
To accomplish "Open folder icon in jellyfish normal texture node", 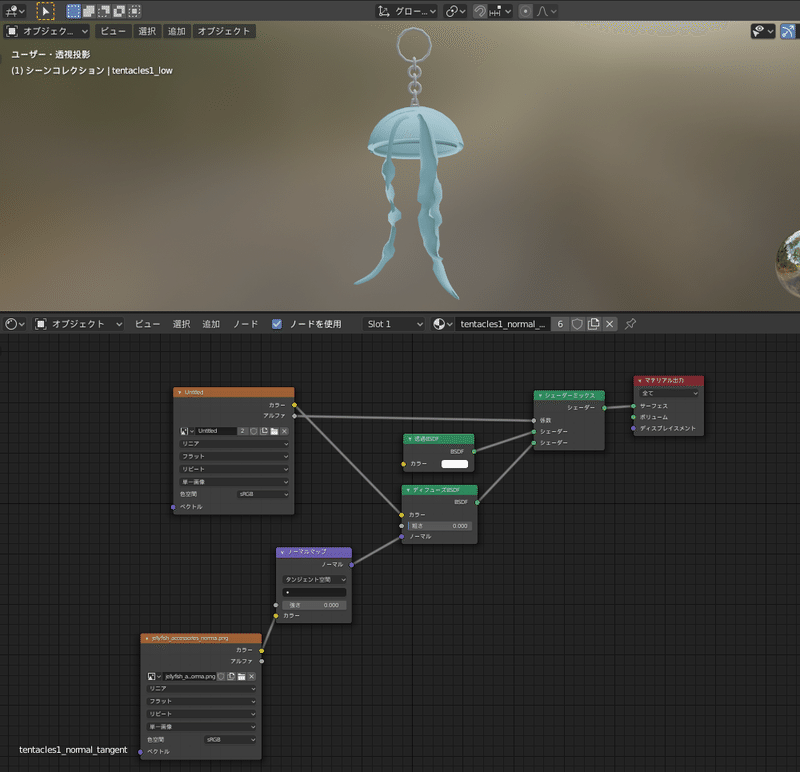I will pos(241,677).
